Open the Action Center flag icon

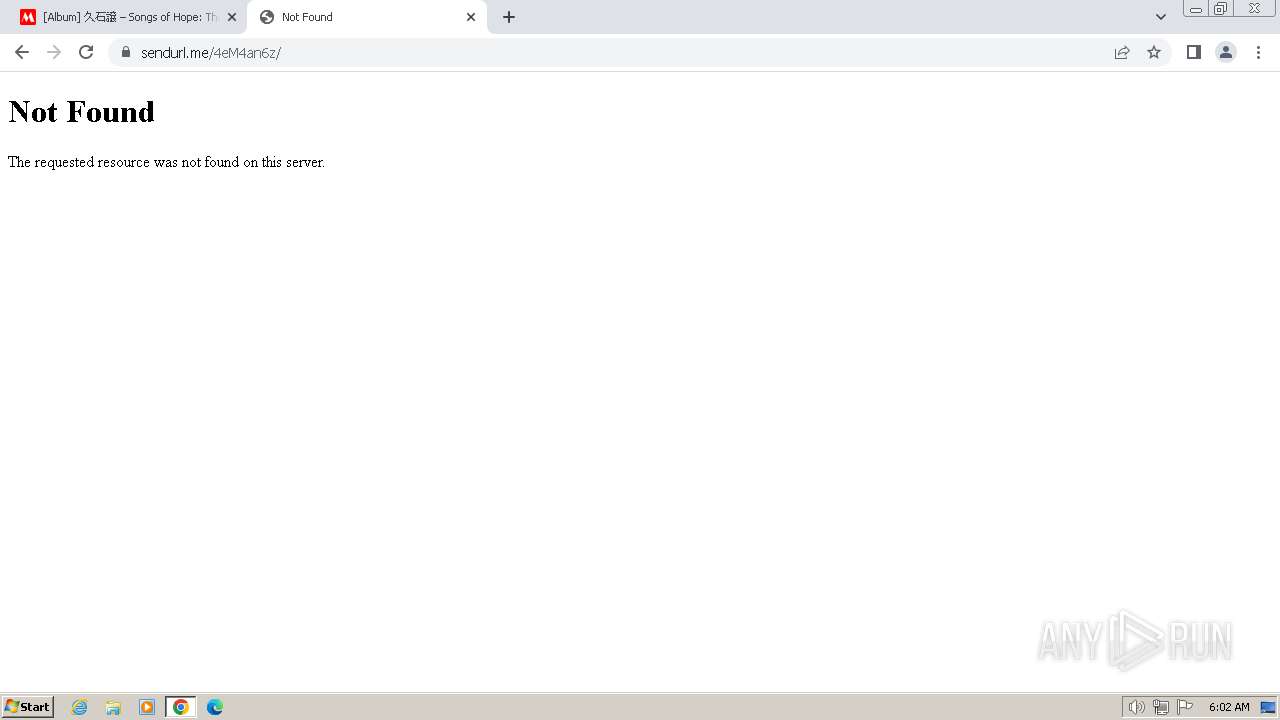tap(1185, 707)
